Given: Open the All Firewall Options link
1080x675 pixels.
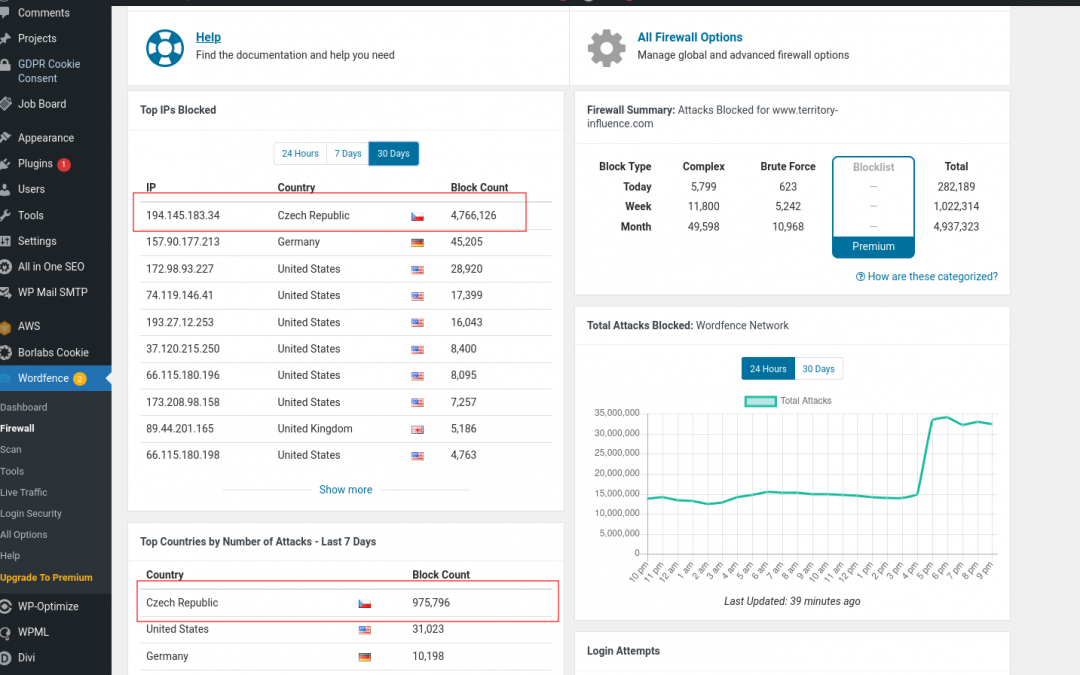Looking at the screenshot, I should coord(689,37).
